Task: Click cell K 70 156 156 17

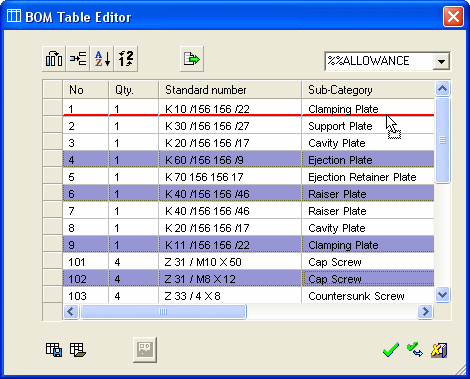Action: click(230, 177)
